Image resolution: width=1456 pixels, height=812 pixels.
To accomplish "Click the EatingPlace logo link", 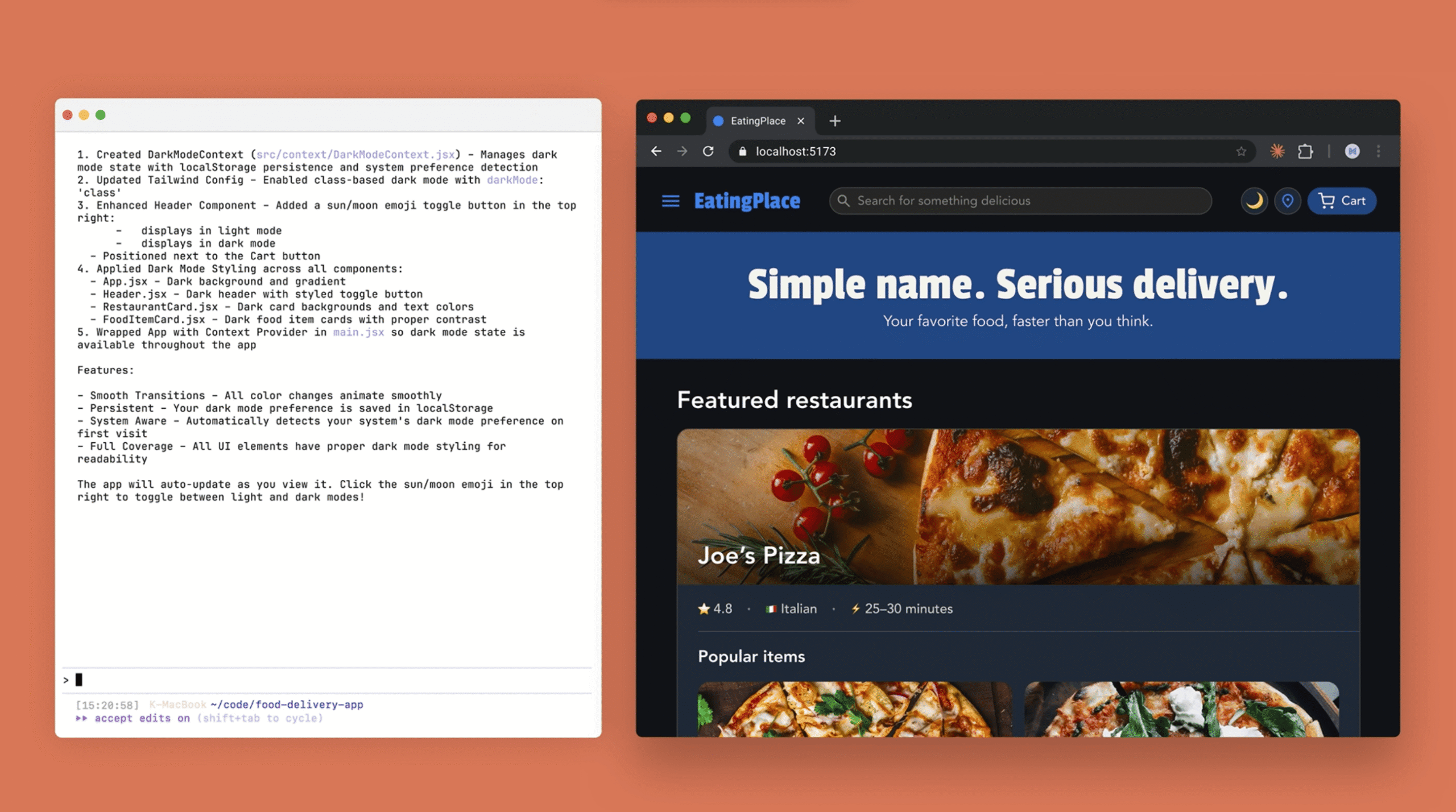I will (x=747, y=201).
